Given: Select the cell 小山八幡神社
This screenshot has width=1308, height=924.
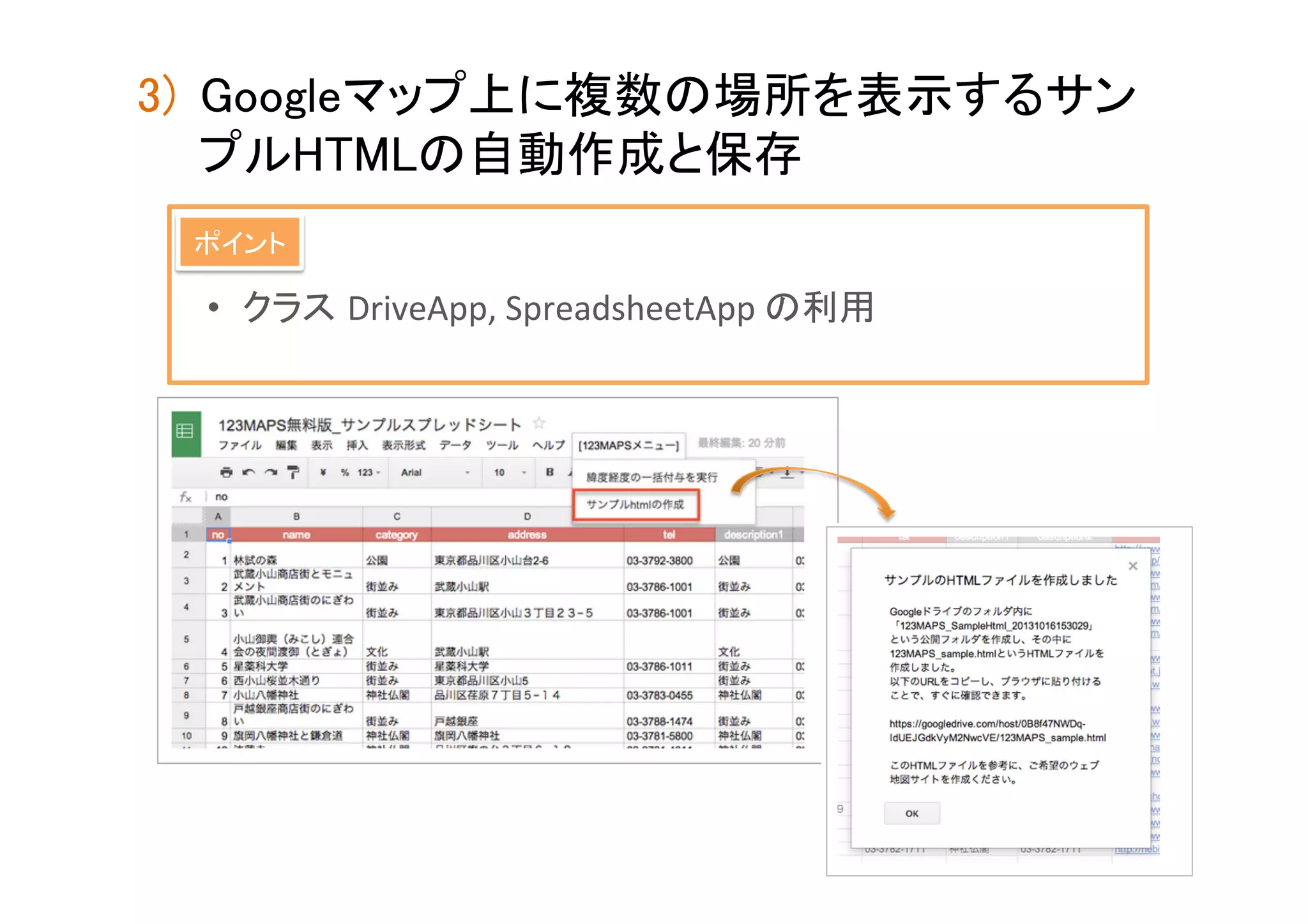Looking at the screenshot, I should pyautogui.click(x=296, y=695).
